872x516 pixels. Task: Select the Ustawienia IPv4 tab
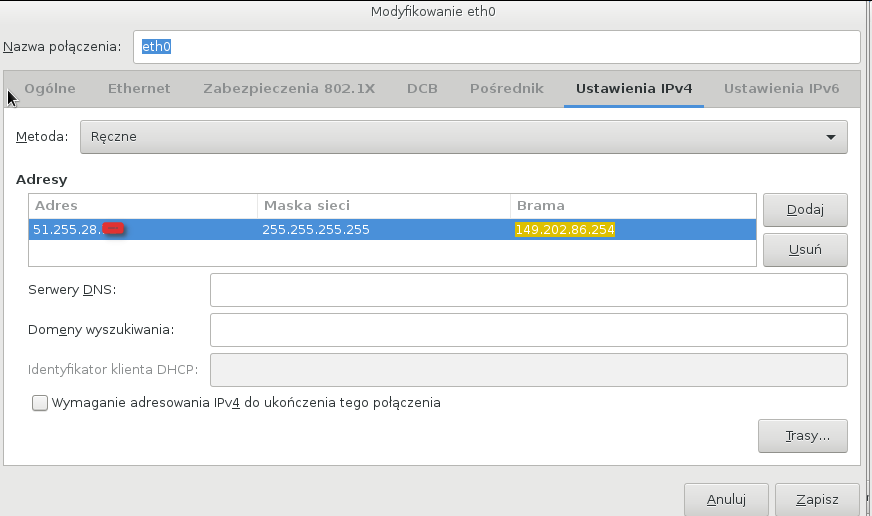pyautogui.click(x=634, y=88)
